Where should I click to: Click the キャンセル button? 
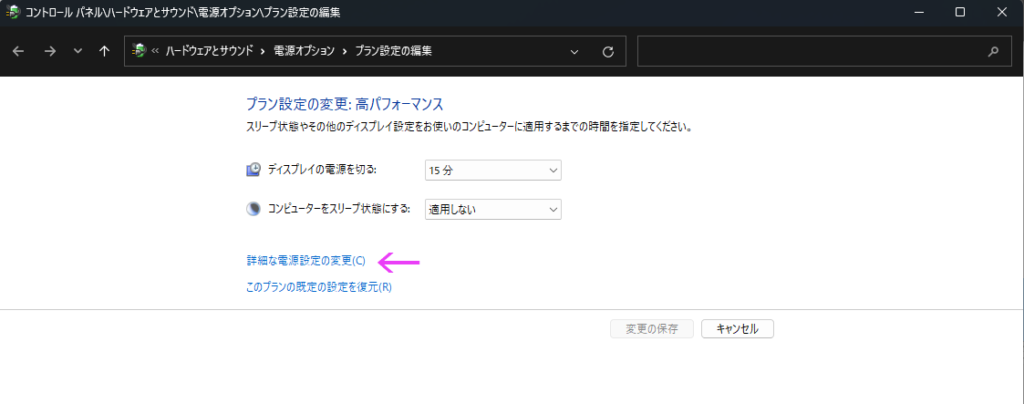[x=737, y=329]
